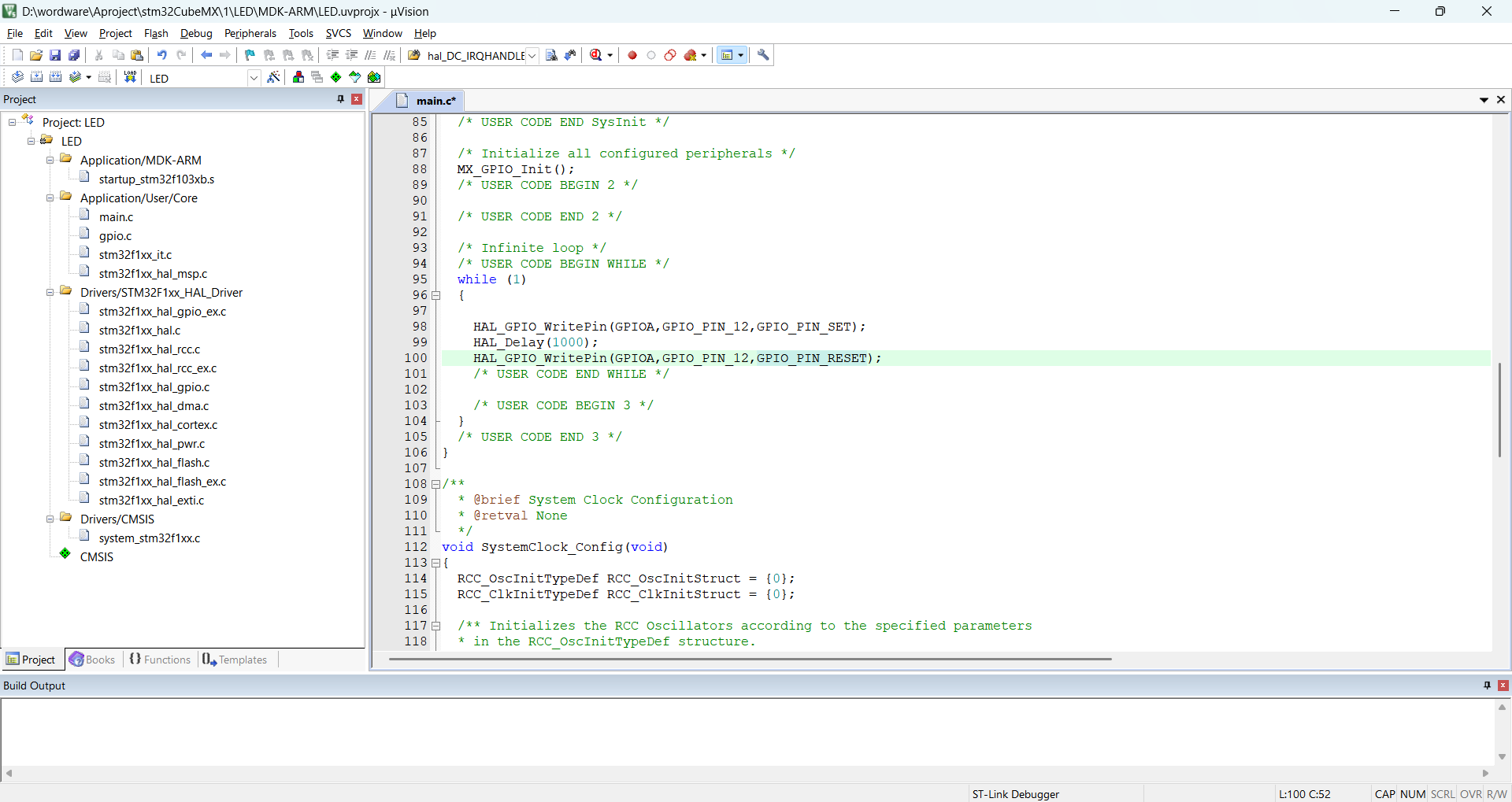Open the hal_DC_IRQHANDLE search dropdown

[x=532, y=56]
